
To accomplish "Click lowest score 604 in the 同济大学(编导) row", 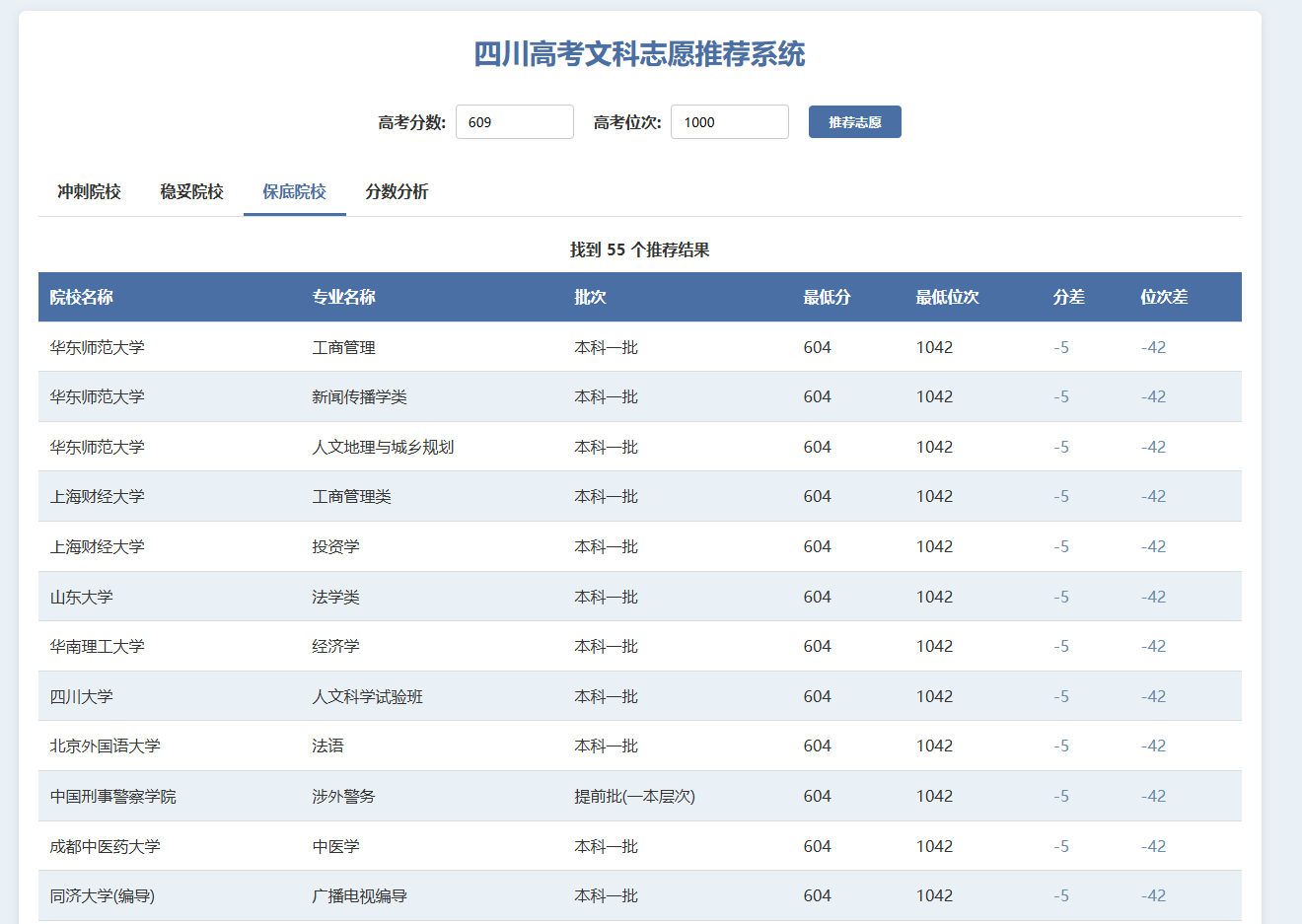I will tap(818, 895).
